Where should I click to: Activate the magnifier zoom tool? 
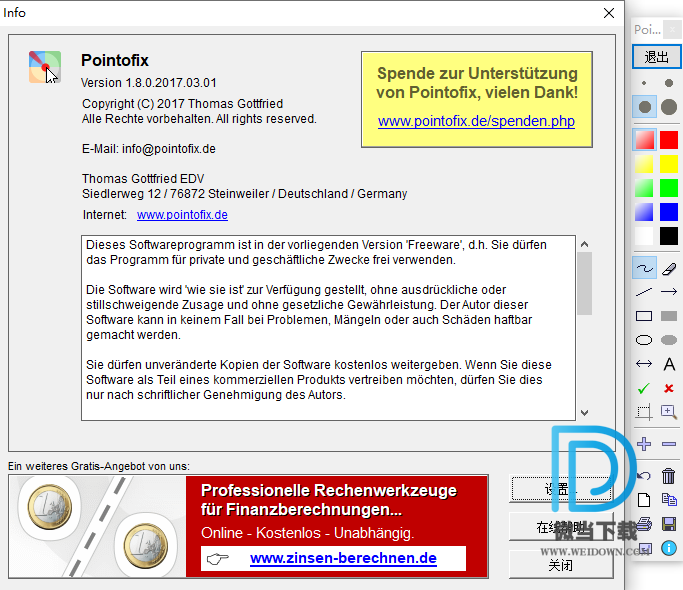click(x=669, y=412)
